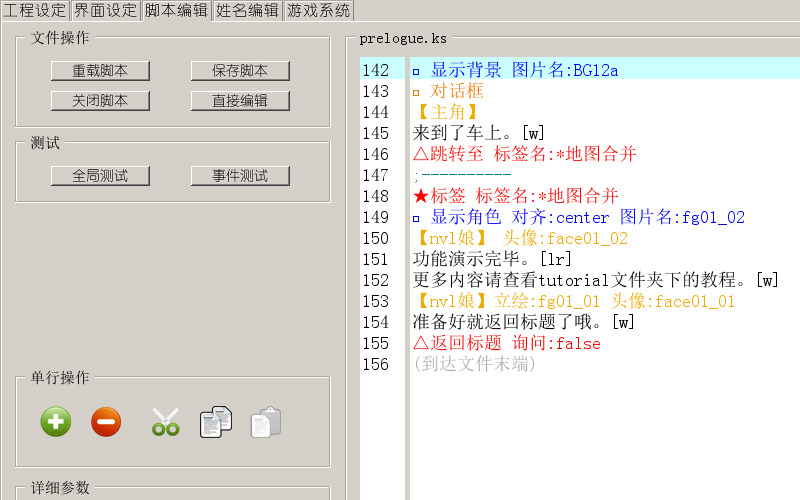Open the 游戏系统 tab

click(x=318, y=10)
